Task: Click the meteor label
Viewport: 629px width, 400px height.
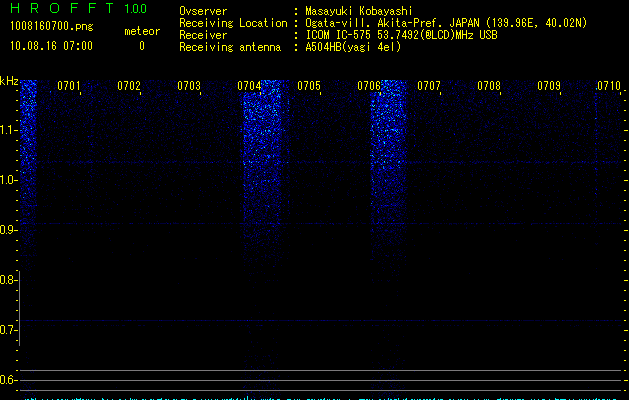Action: coord(142,31)
